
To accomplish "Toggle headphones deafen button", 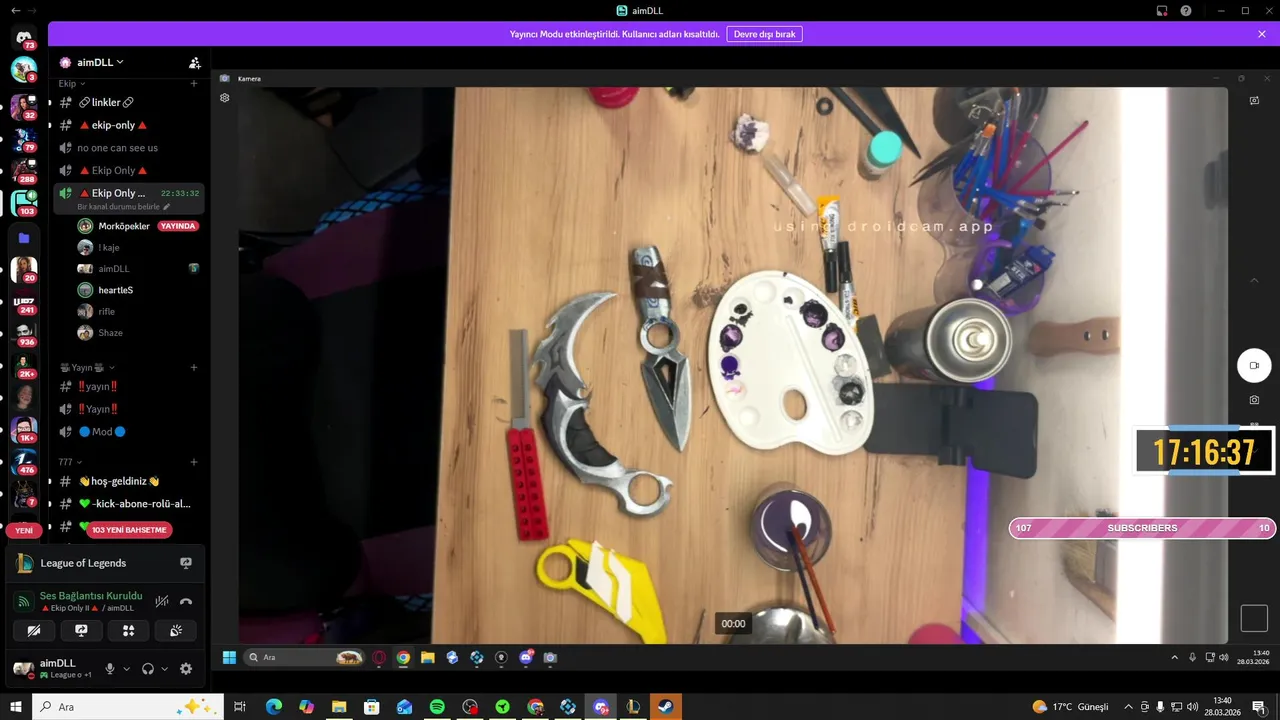I will tap(148, 669).
